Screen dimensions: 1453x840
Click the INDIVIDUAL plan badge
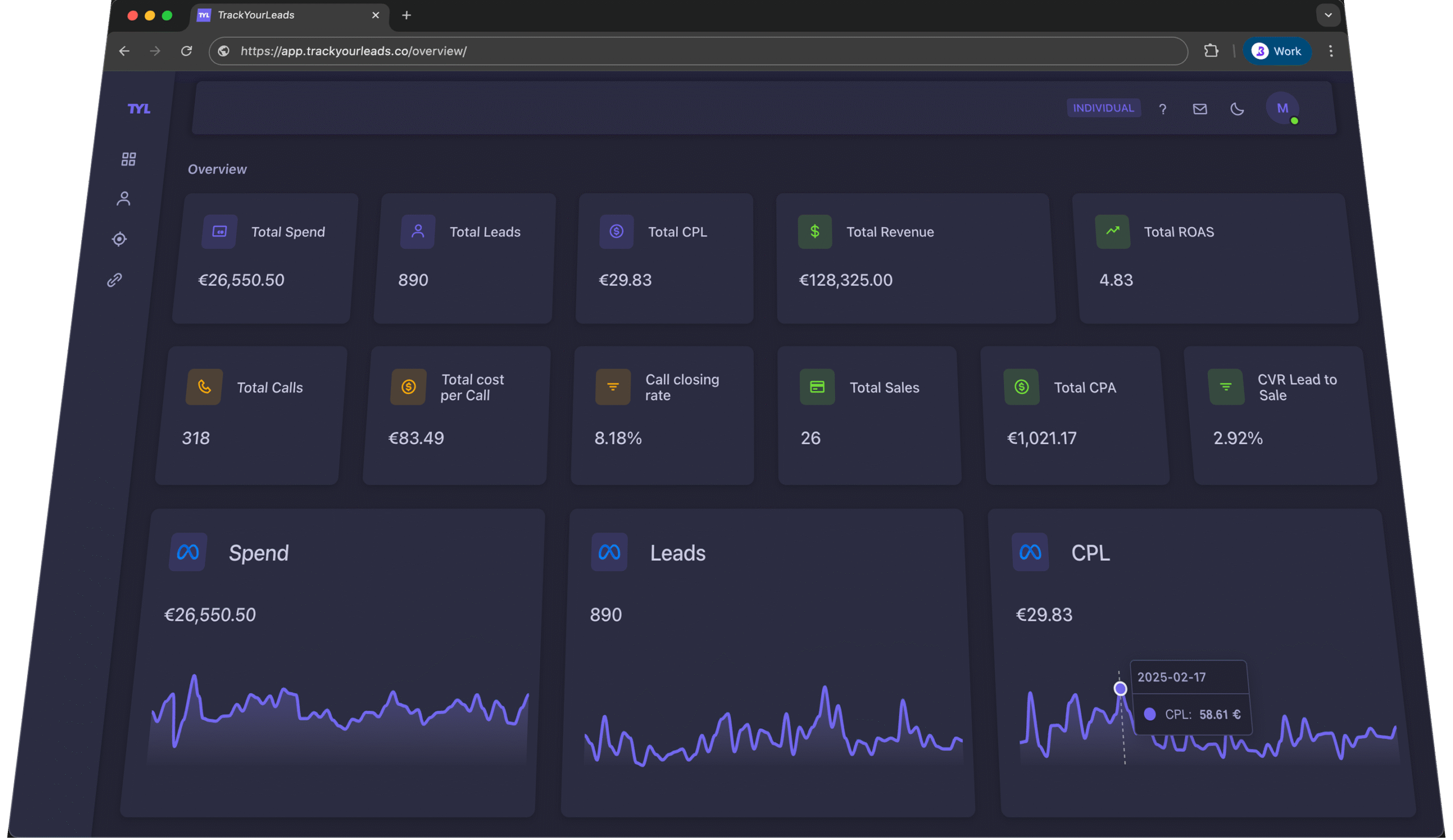(x=1103, y=108)
